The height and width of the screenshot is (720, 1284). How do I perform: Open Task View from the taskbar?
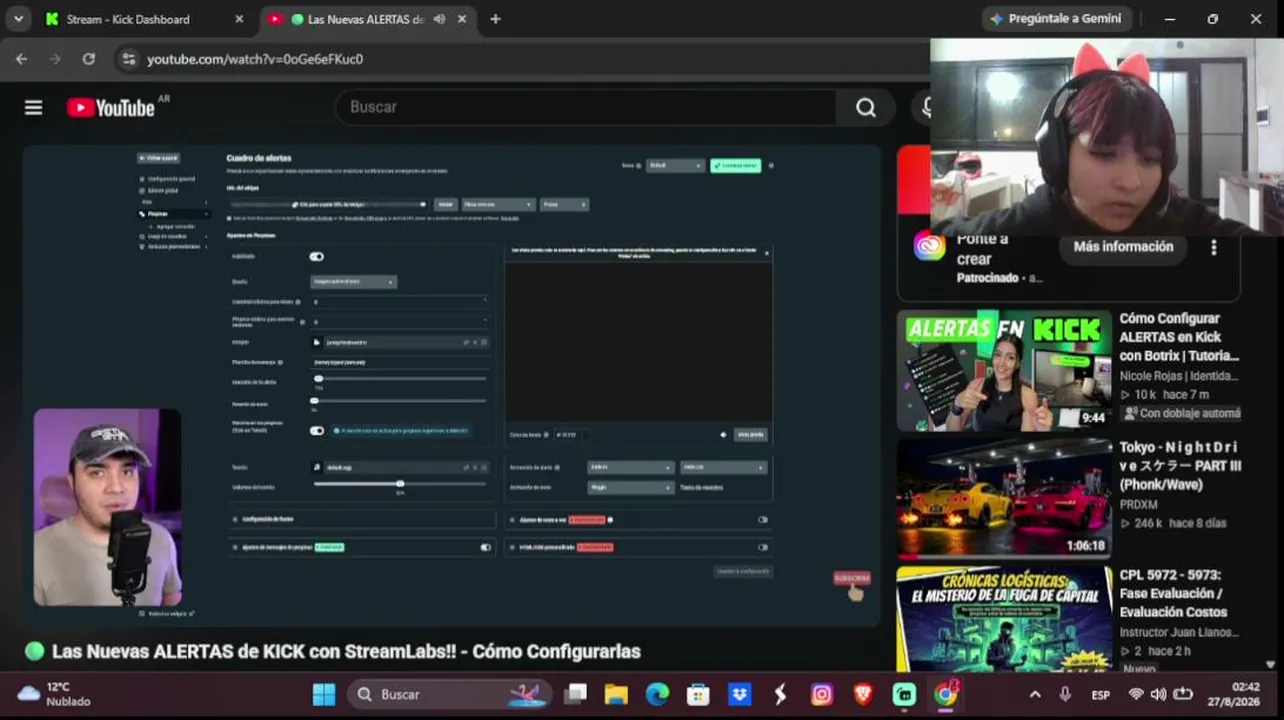[575, 694]
